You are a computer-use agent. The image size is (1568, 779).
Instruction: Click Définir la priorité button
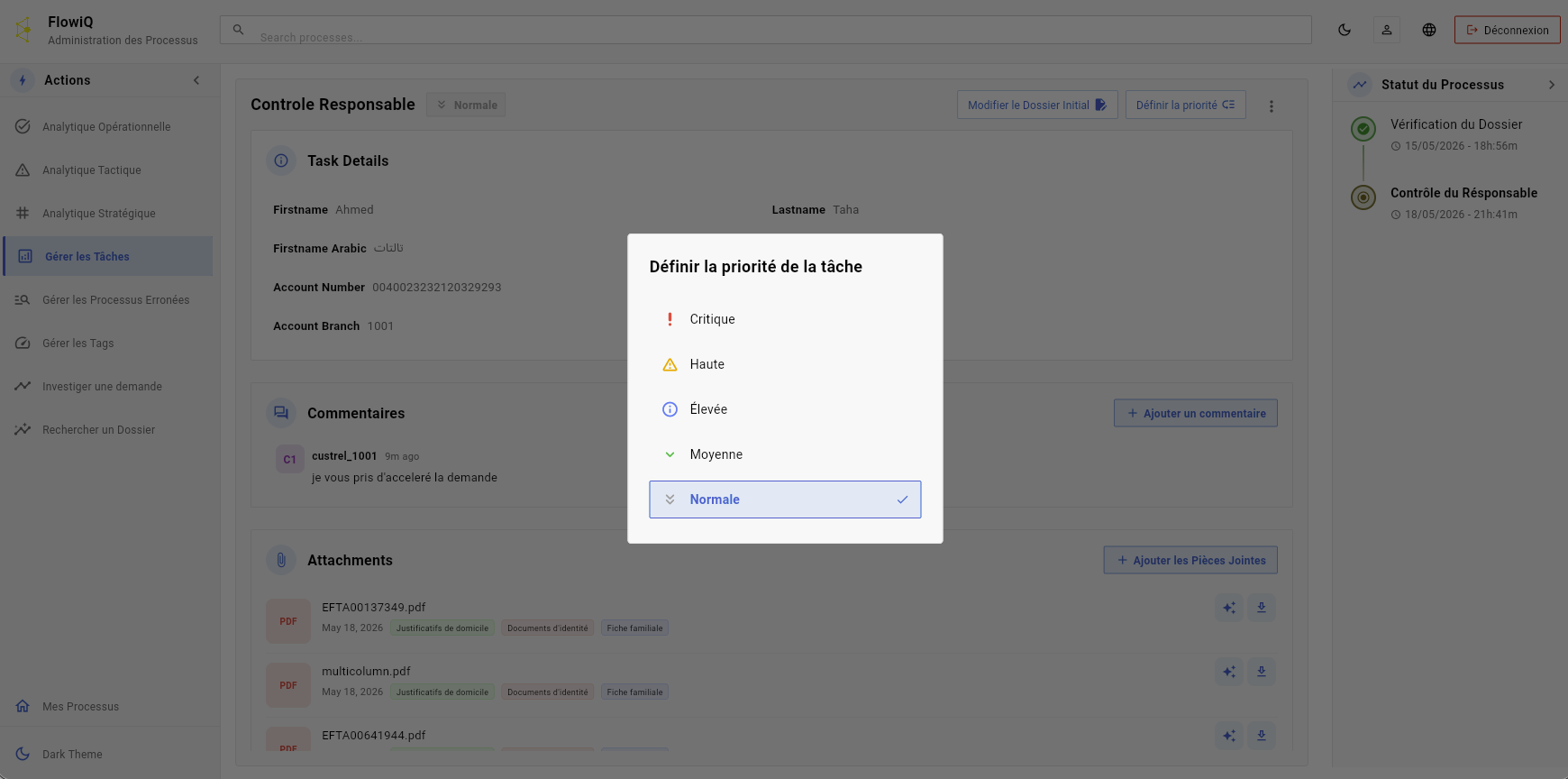(x=1186, y=105)
